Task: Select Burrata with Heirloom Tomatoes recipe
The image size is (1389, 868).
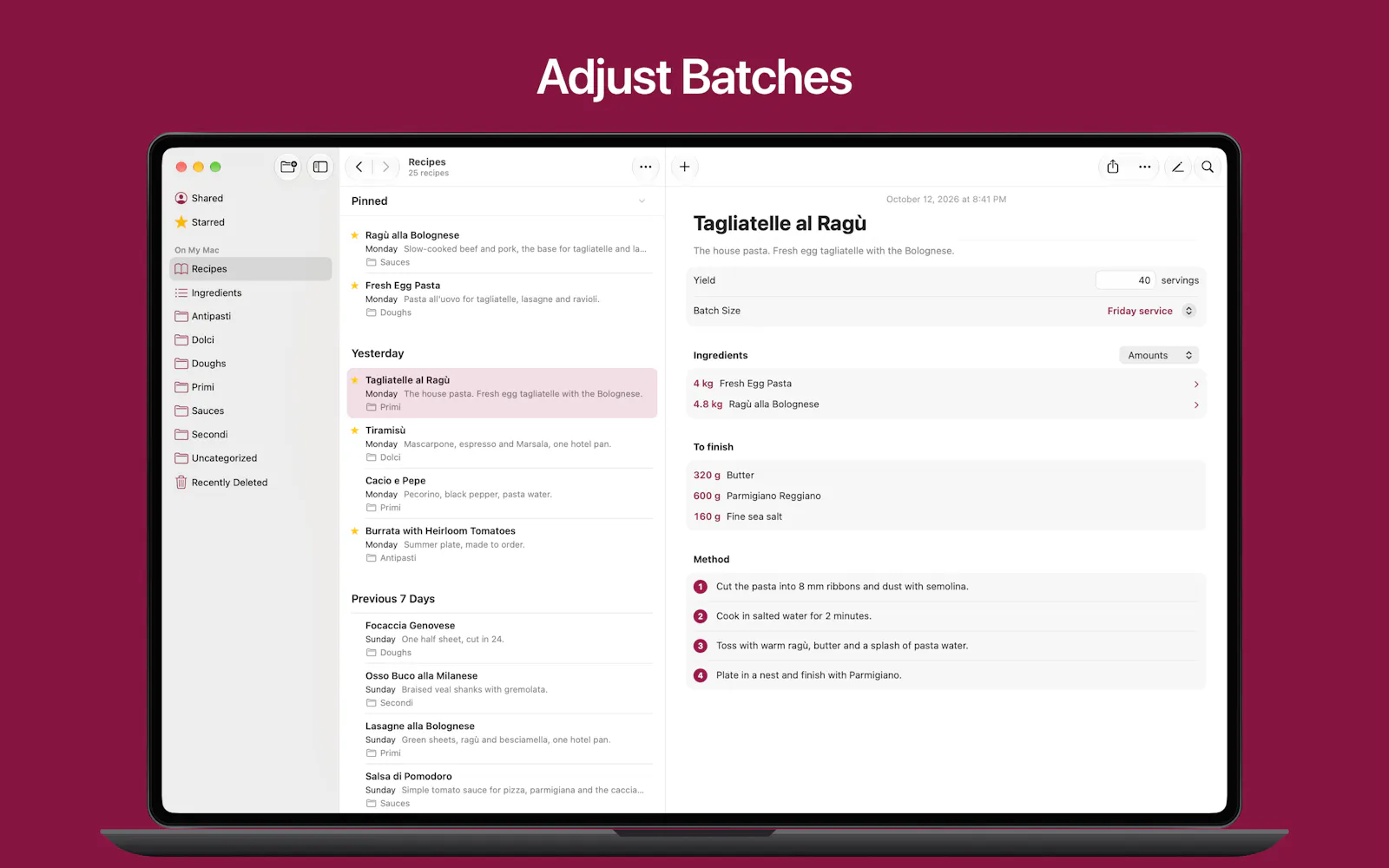Action: pyautogui.click(x=502, y=544)
